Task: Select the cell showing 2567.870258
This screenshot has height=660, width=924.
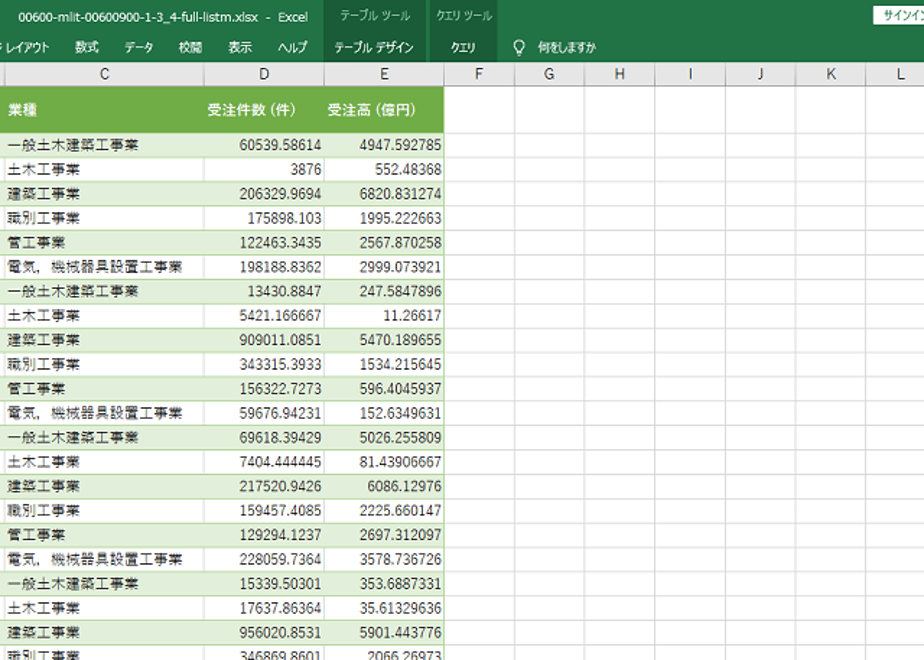Action: point(384,243)
